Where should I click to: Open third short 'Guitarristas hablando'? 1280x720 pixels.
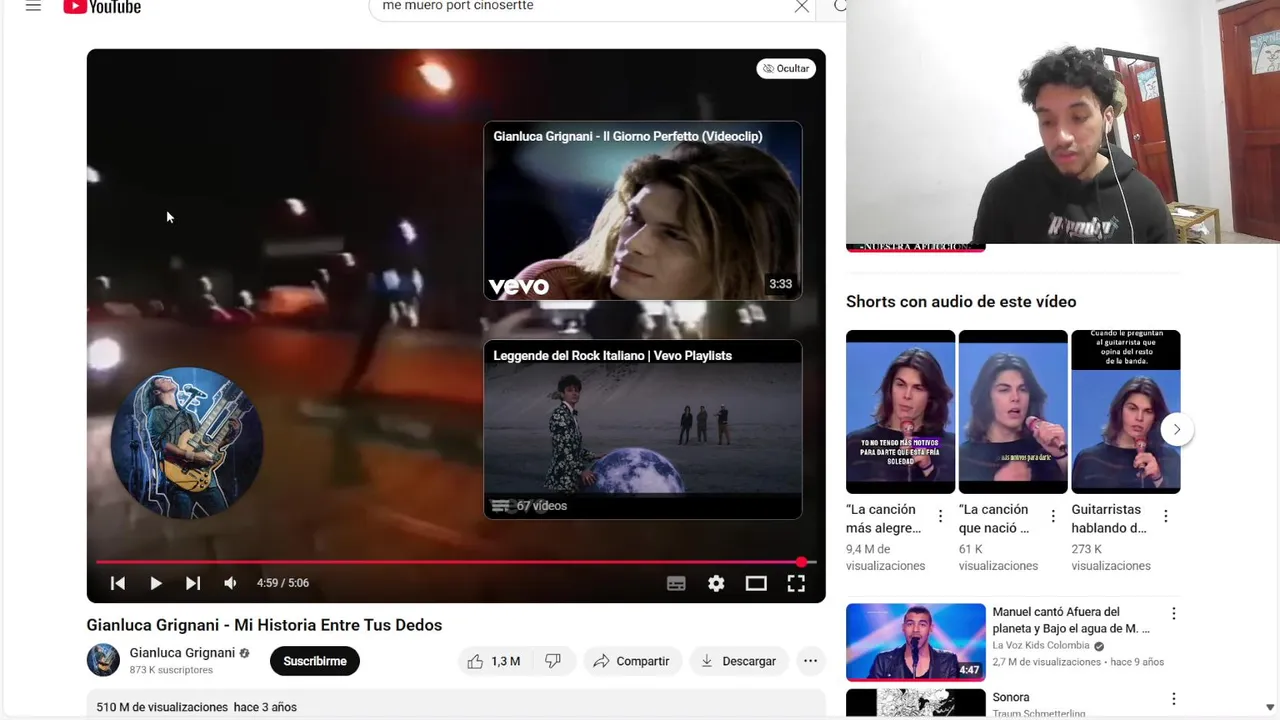tap(1126, 411)
